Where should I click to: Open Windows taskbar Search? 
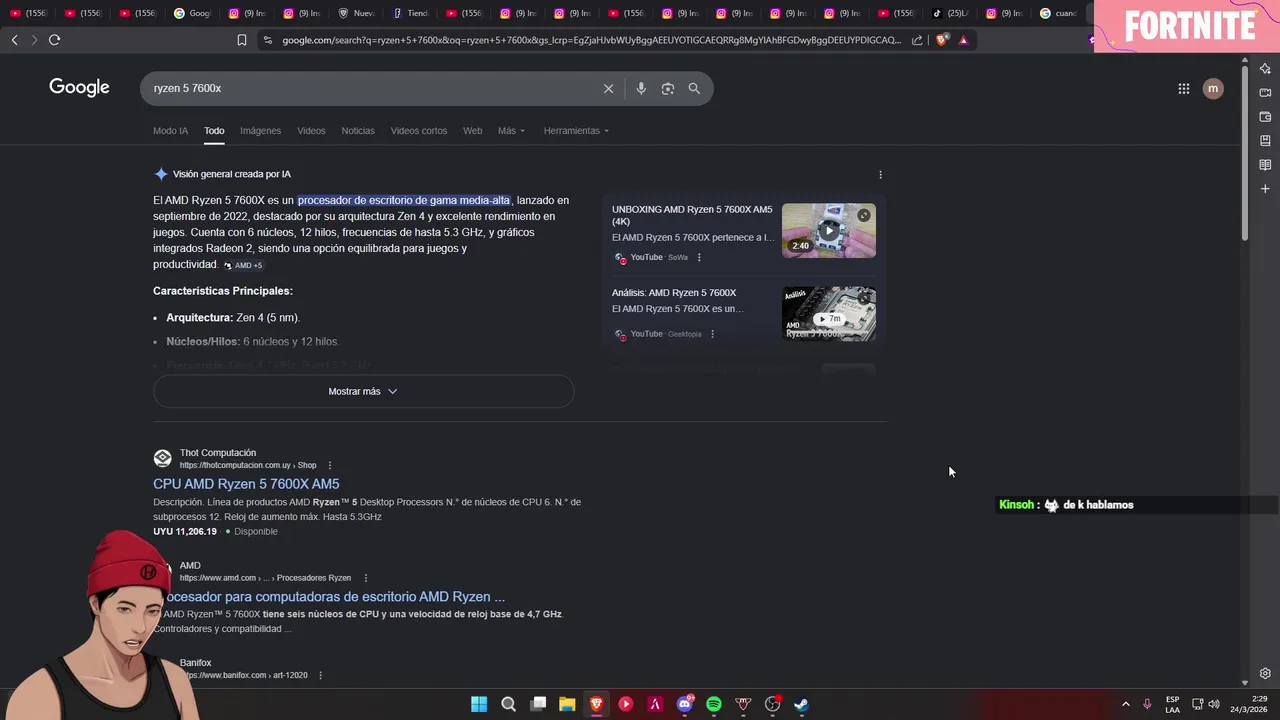508,704
